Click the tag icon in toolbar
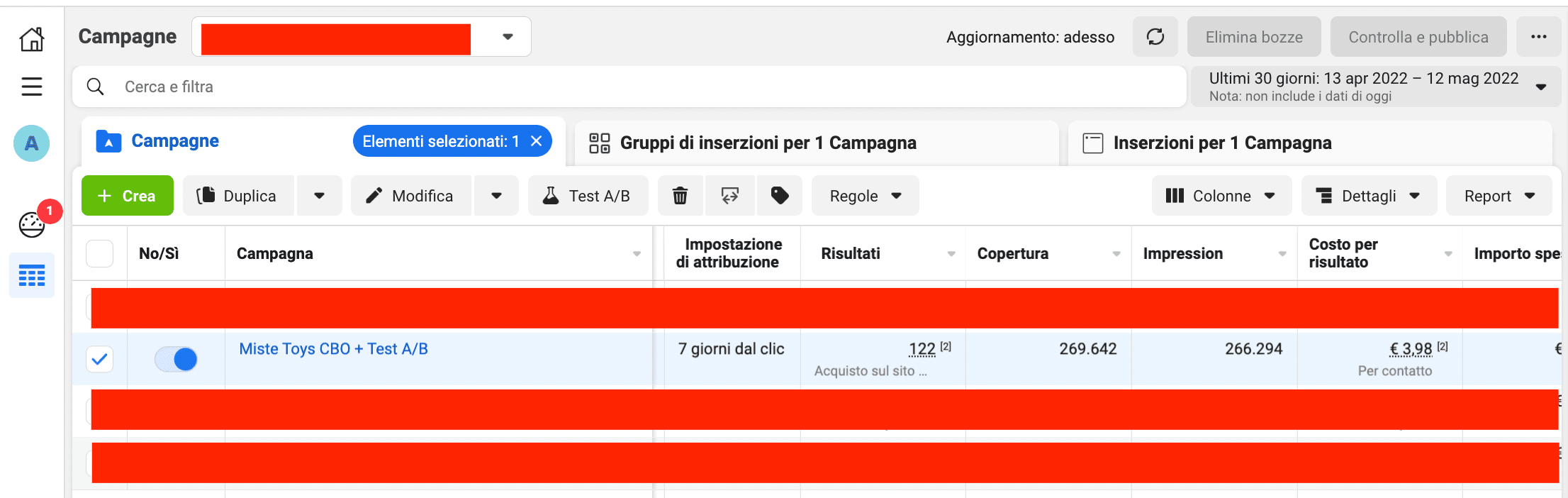Screen dimensions: 1568x498 (x=780, y=196)
